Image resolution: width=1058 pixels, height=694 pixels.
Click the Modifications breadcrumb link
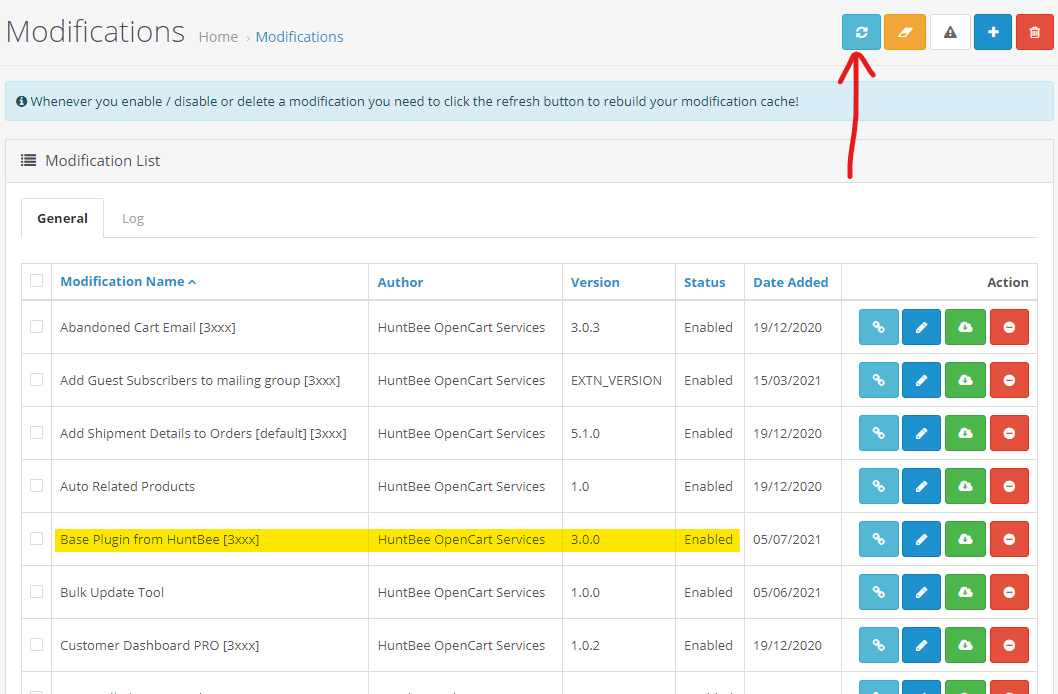(x=299, y=37)
